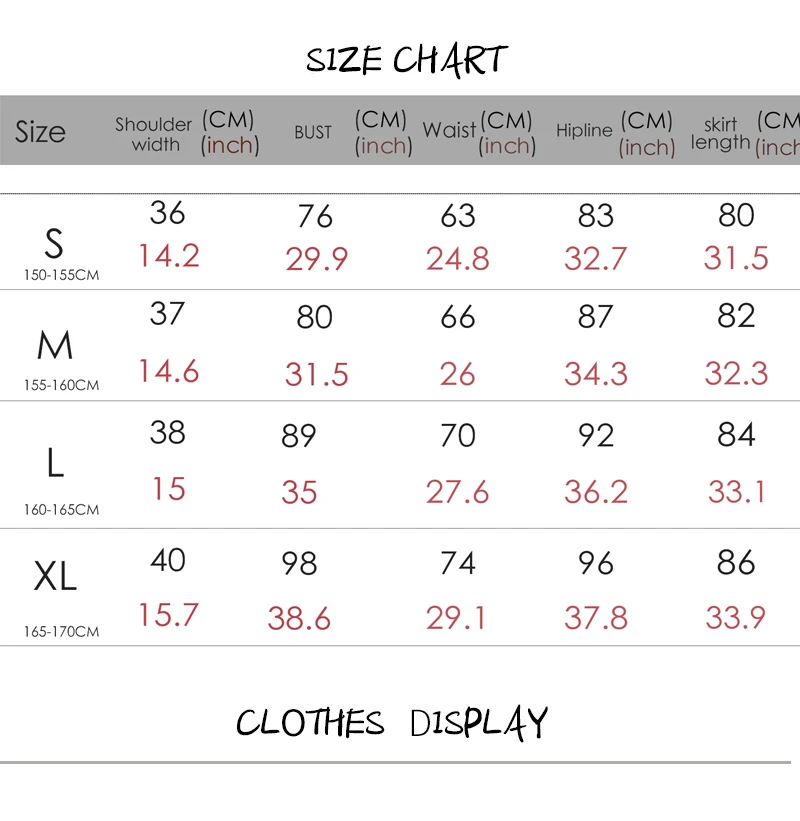This screenshot has width=800, height=821.
Task: Click bust value 76 for size S
Action: pyautogui.click(x=315, y=216)
